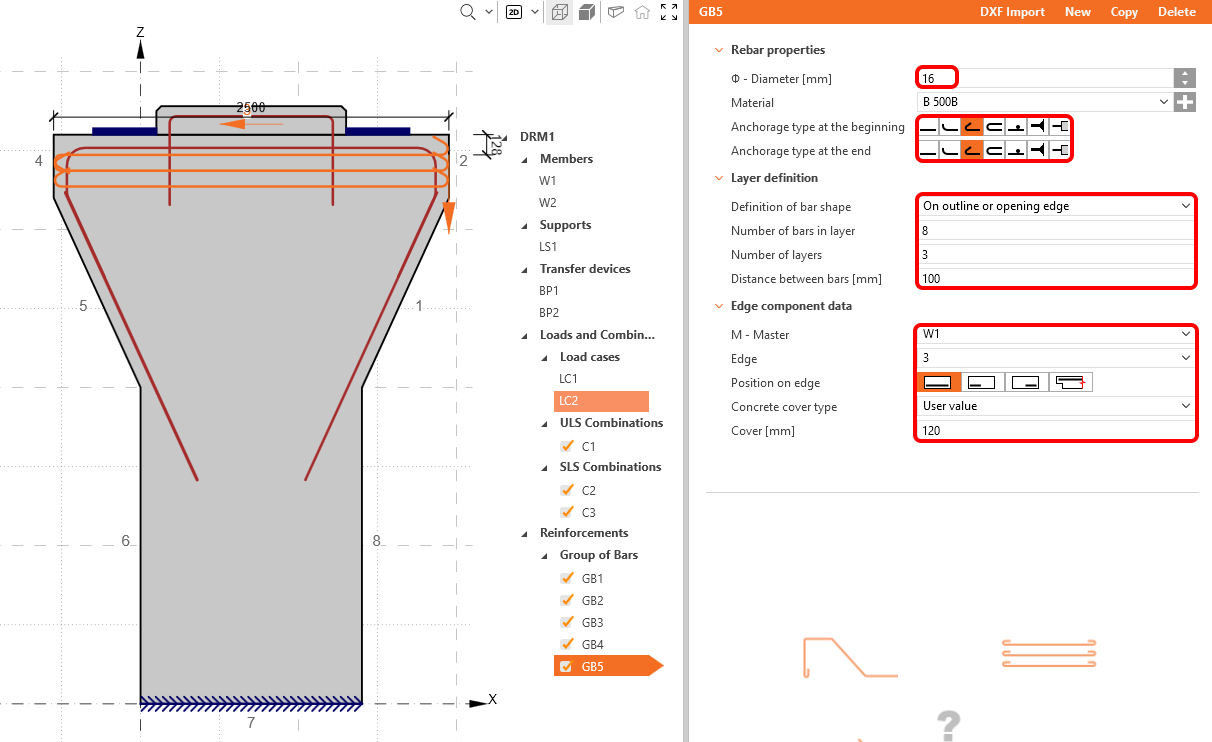Image resolution: width=1212 pixels, height=742 pixels.
Task: Collapse the Rebar properties section
Action: pyautogui.click(x=717, y=50)
